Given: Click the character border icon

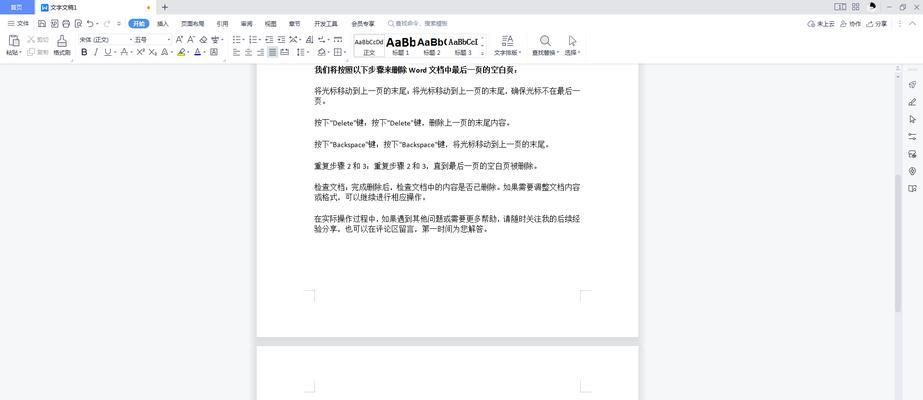Looking at the screenshot, I should [x=214, y=52].
